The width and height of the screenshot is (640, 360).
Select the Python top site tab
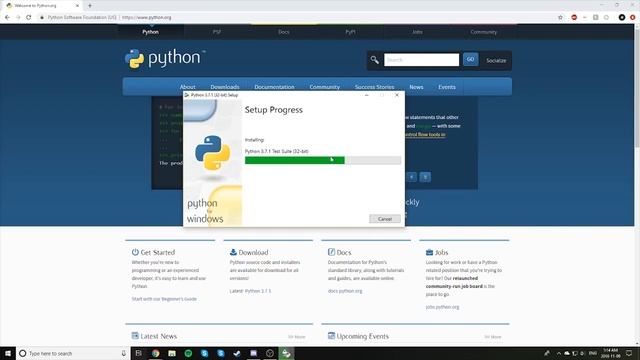pos(151,32)
